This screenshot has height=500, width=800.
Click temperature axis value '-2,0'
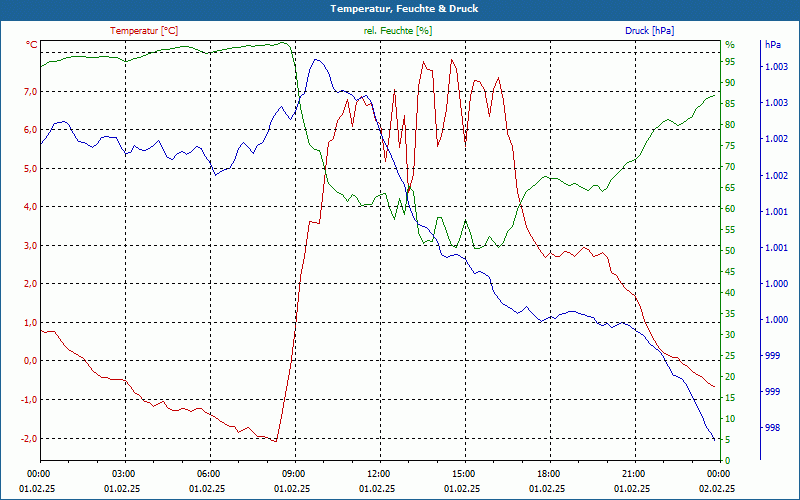pos(28,439)
